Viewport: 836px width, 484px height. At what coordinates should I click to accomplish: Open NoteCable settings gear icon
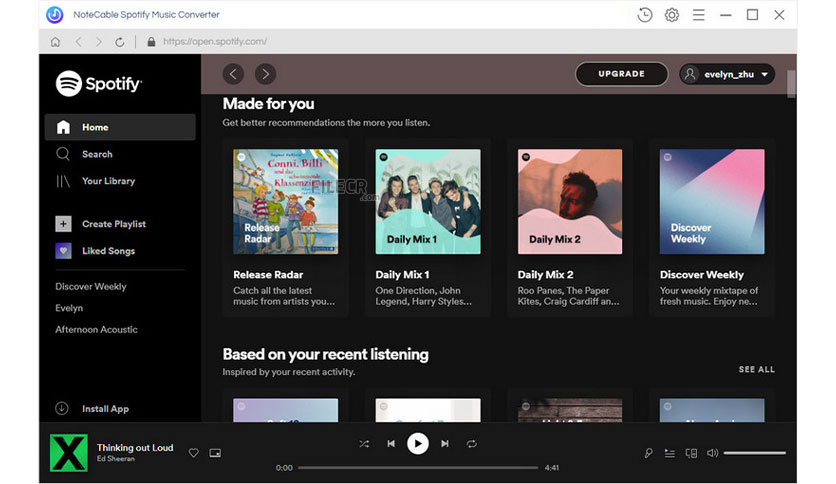pyautogui.click(x=672, y=15)
